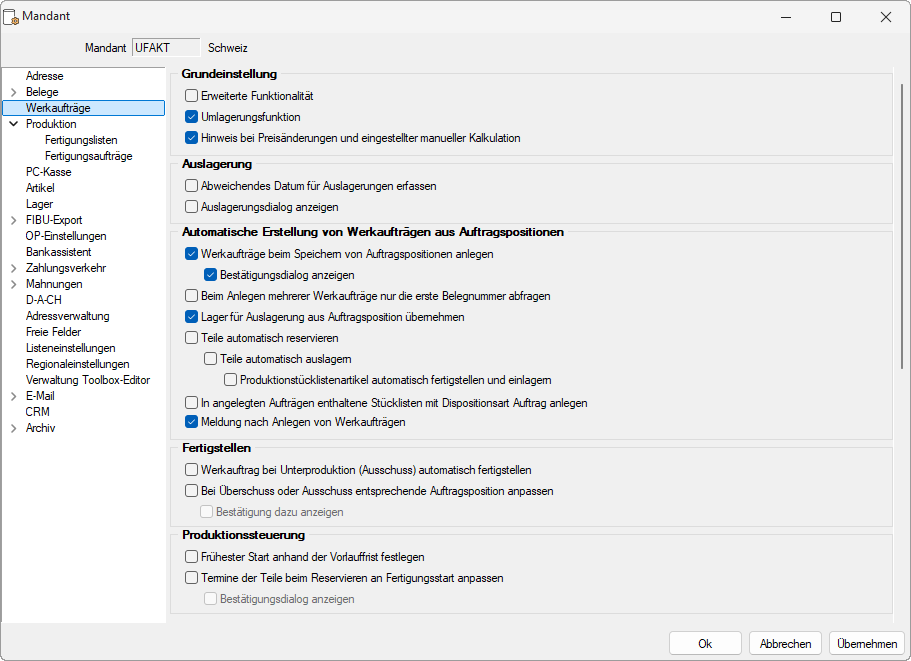Open Regionaleinstellungen in the sidebar
This screenshot has width=911, height=661.
click(x=78, y=364)
